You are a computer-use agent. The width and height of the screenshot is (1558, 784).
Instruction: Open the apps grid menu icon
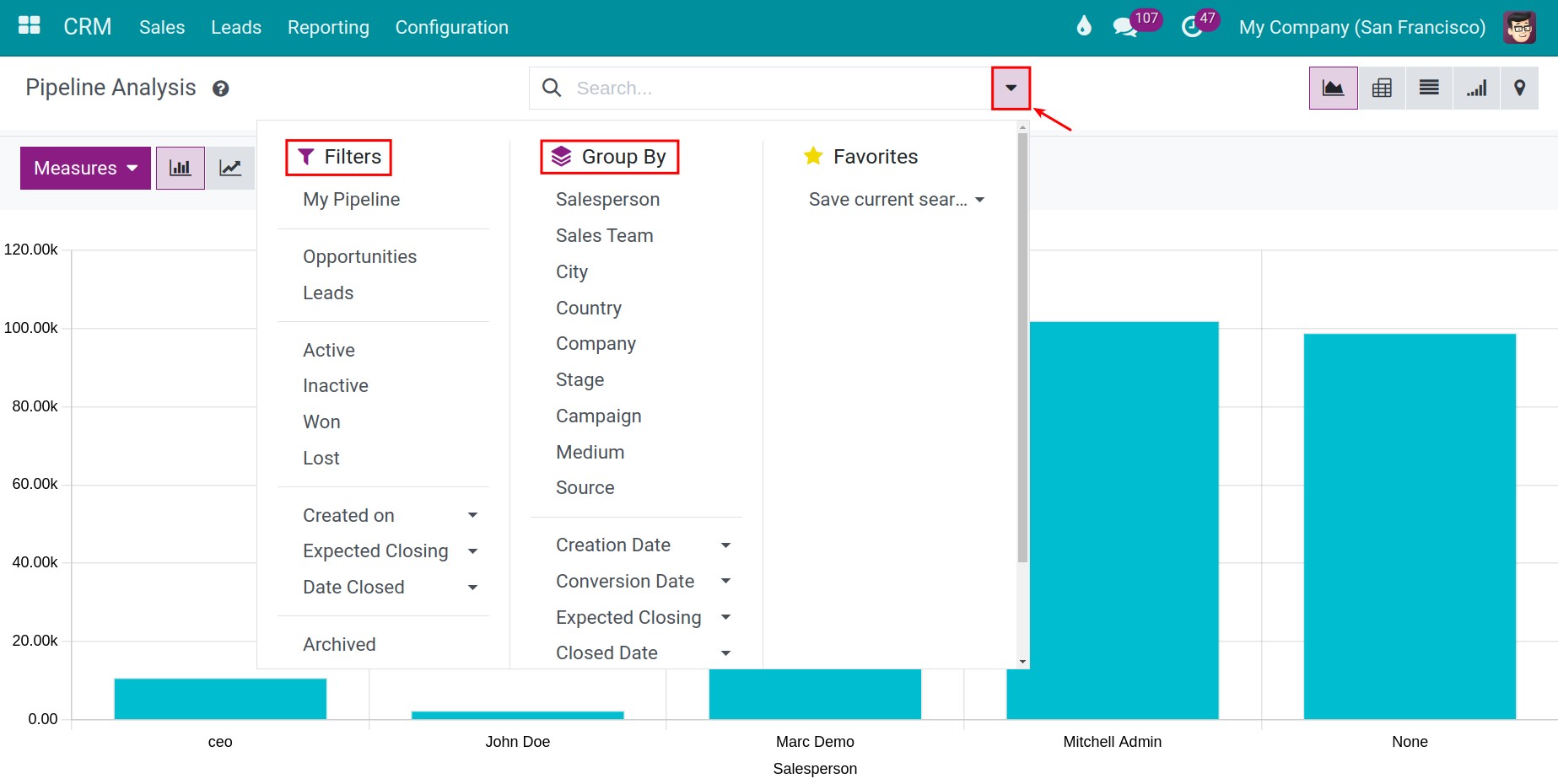point(30,26)
